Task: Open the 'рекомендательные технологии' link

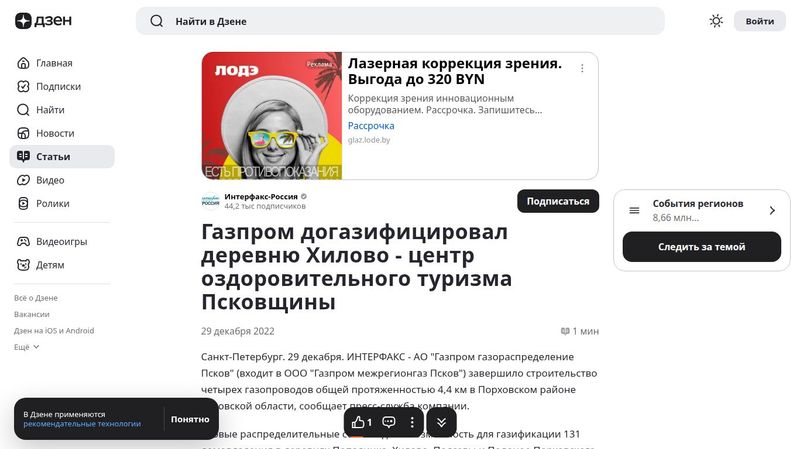Action: tap(82, 424)
